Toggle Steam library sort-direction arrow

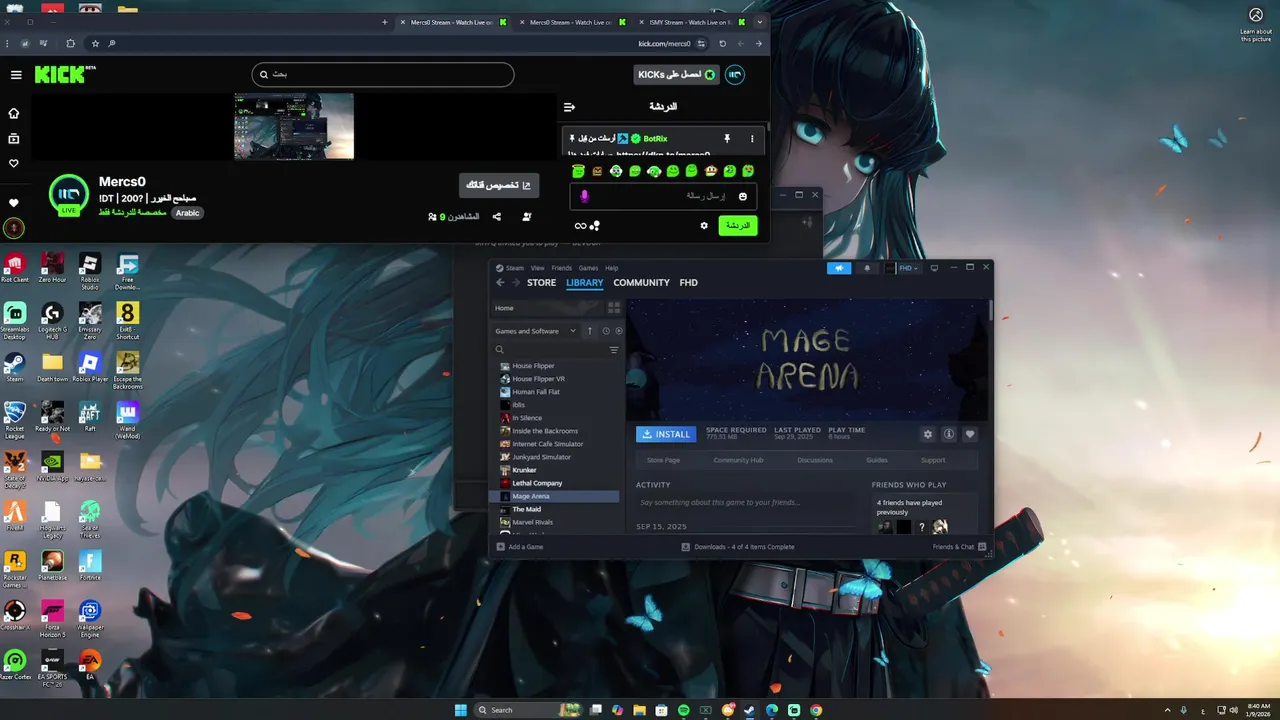coord(590,331)
